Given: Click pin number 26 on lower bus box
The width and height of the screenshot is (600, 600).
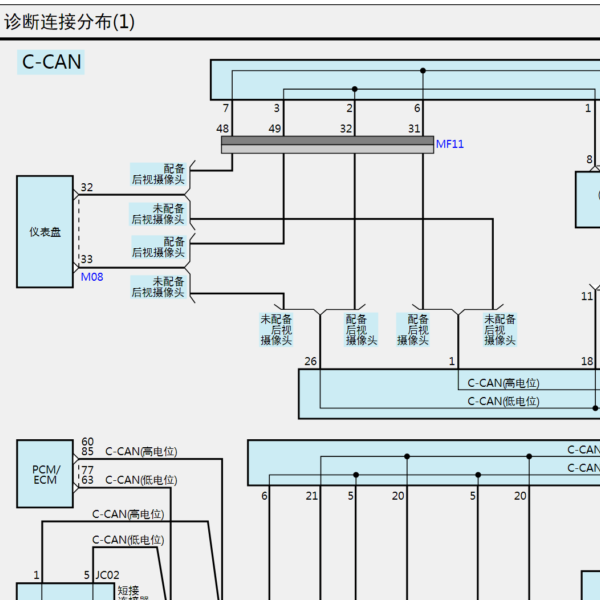Looking at the screenshot, I should click(311, 361).
